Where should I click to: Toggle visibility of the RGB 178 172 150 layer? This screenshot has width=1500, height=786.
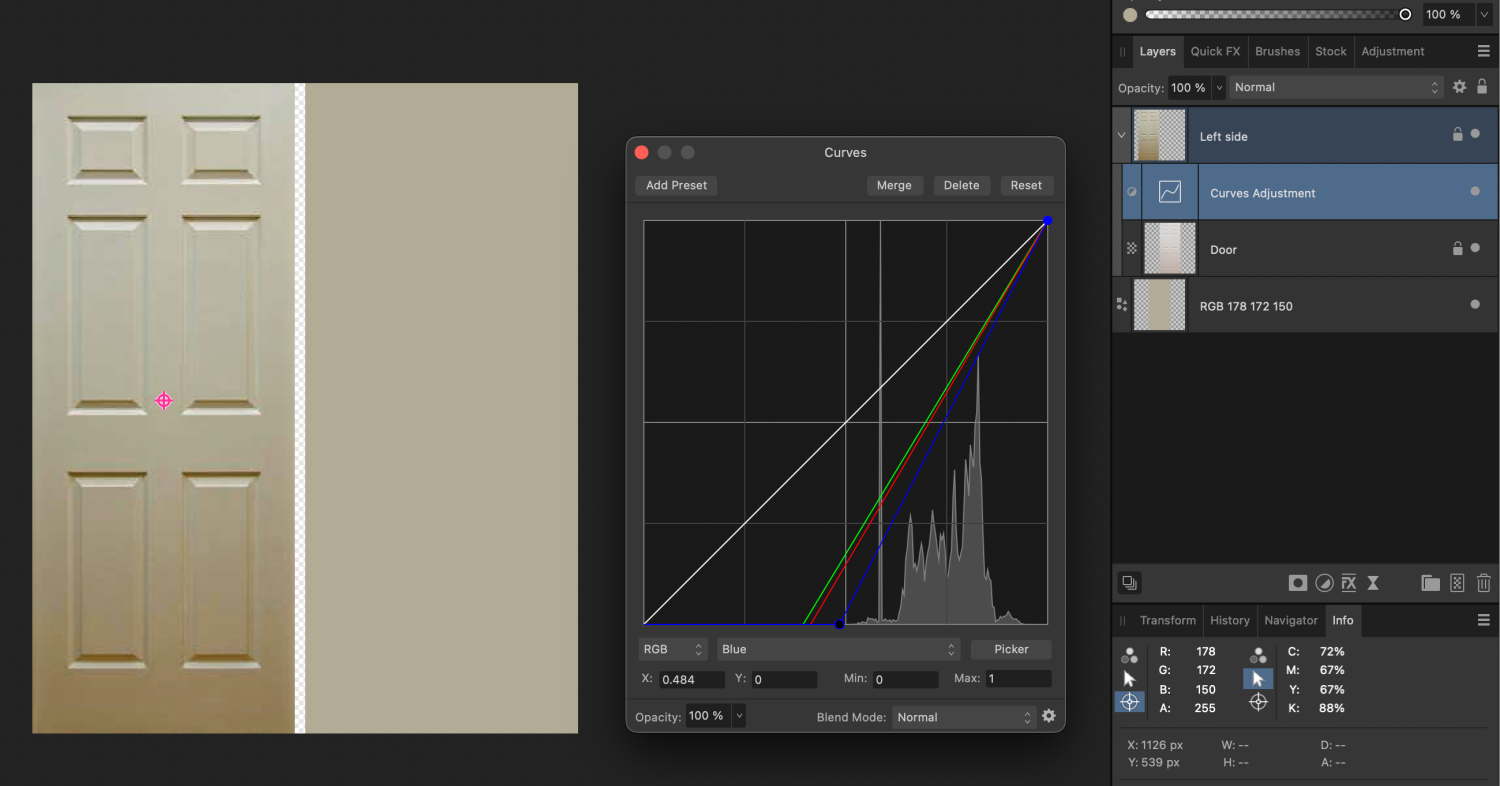pos(1474,306)
